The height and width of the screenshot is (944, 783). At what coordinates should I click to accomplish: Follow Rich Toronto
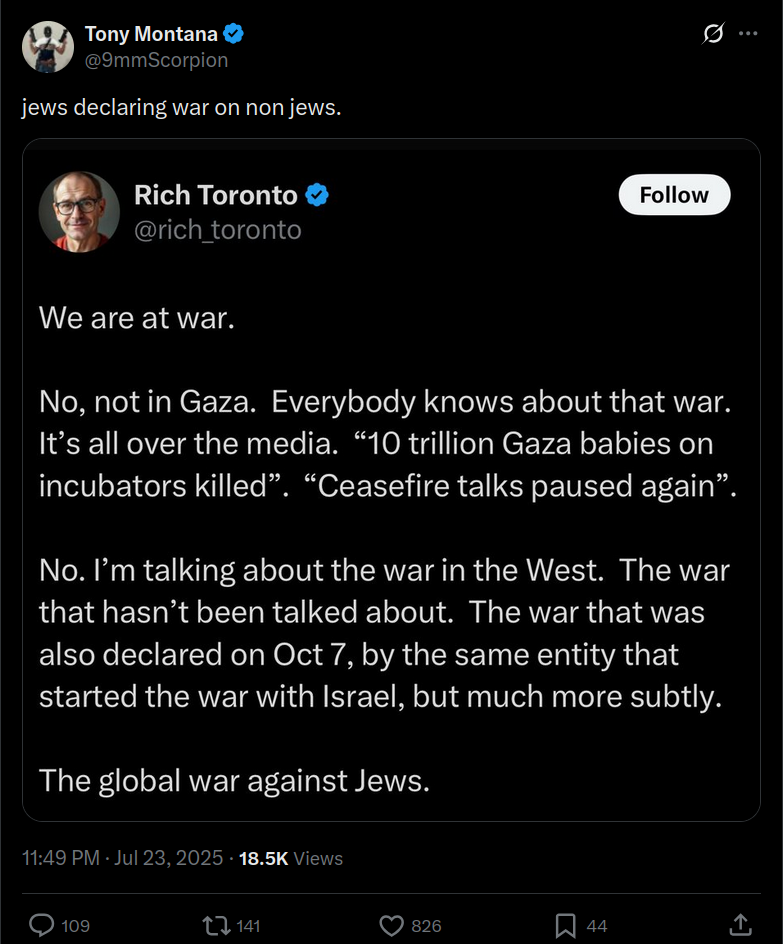(x=674, y=195)
